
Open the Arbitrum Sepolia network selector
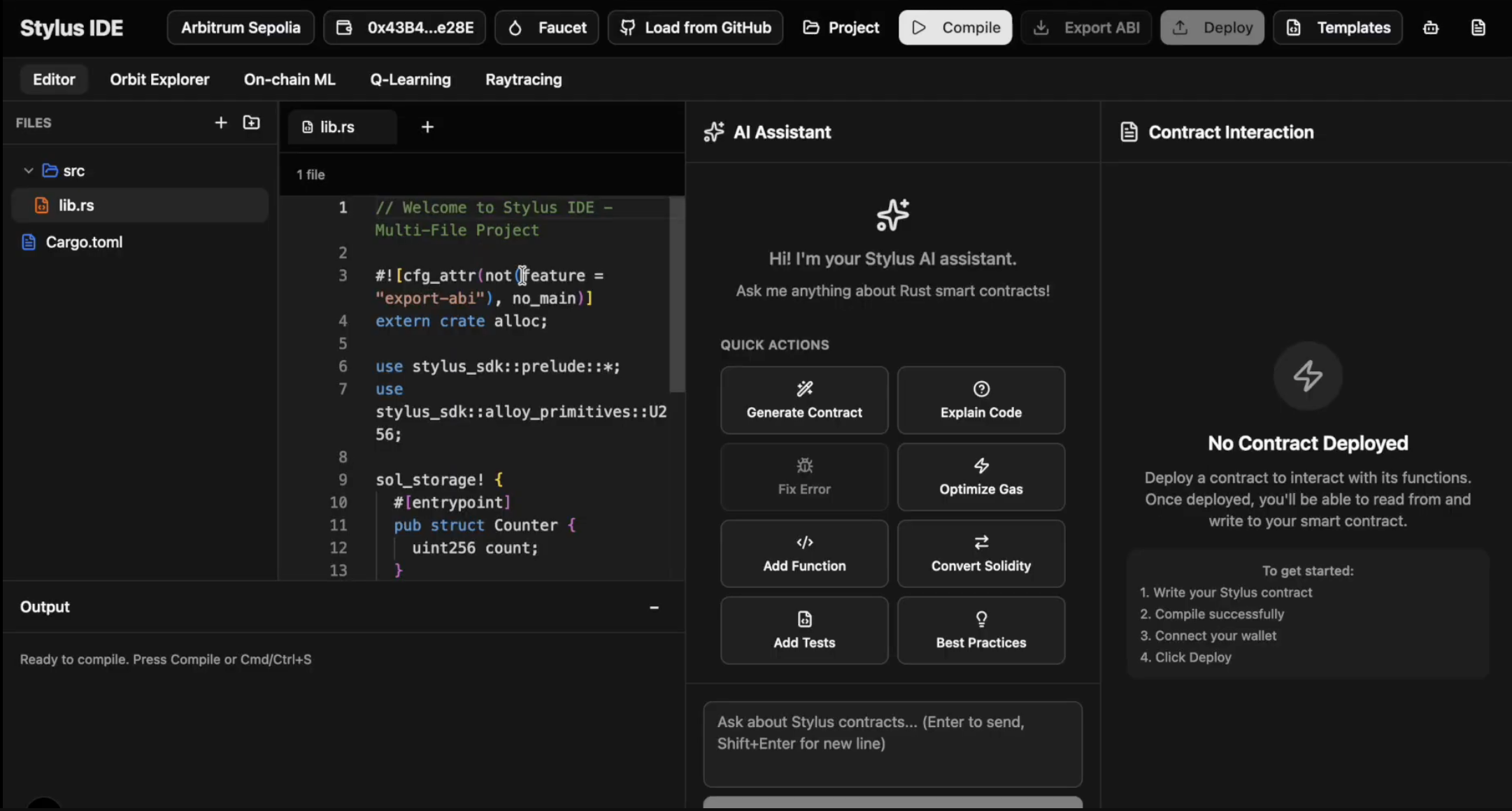pos(241,27)
